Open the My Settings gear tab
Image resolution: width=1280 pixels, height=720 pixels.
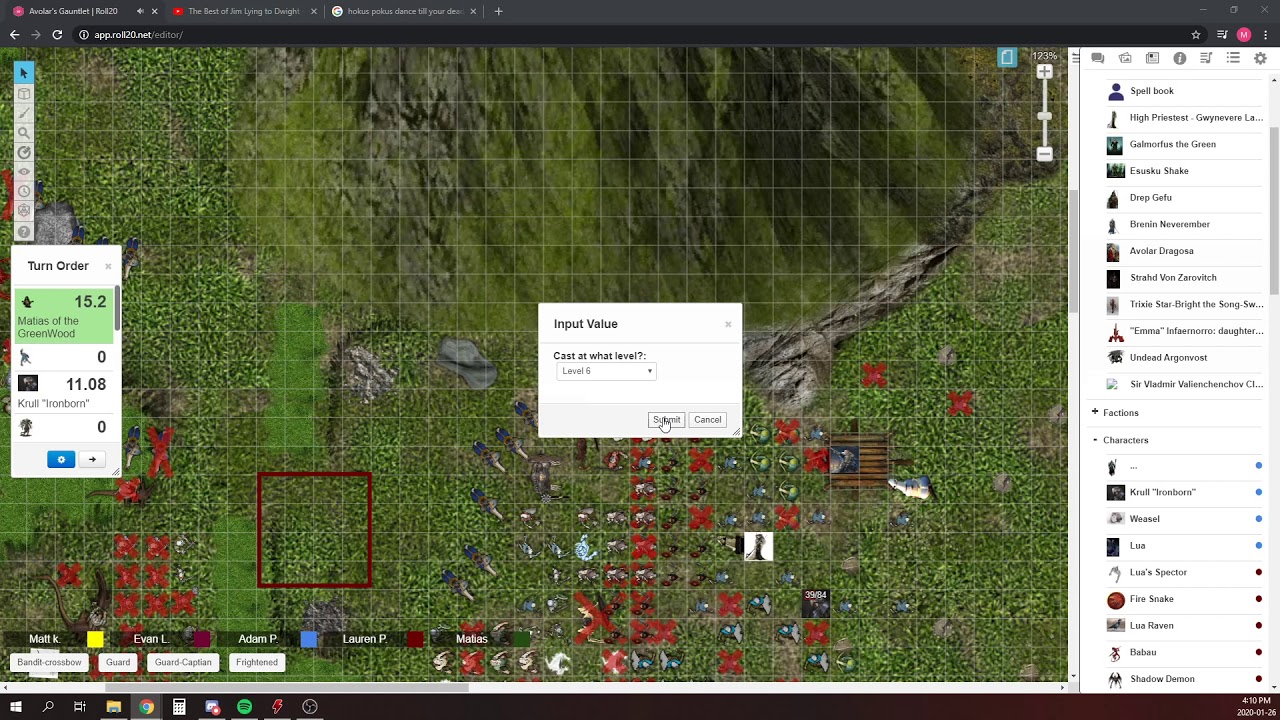pyautogui.click(x=1260, y=58)
